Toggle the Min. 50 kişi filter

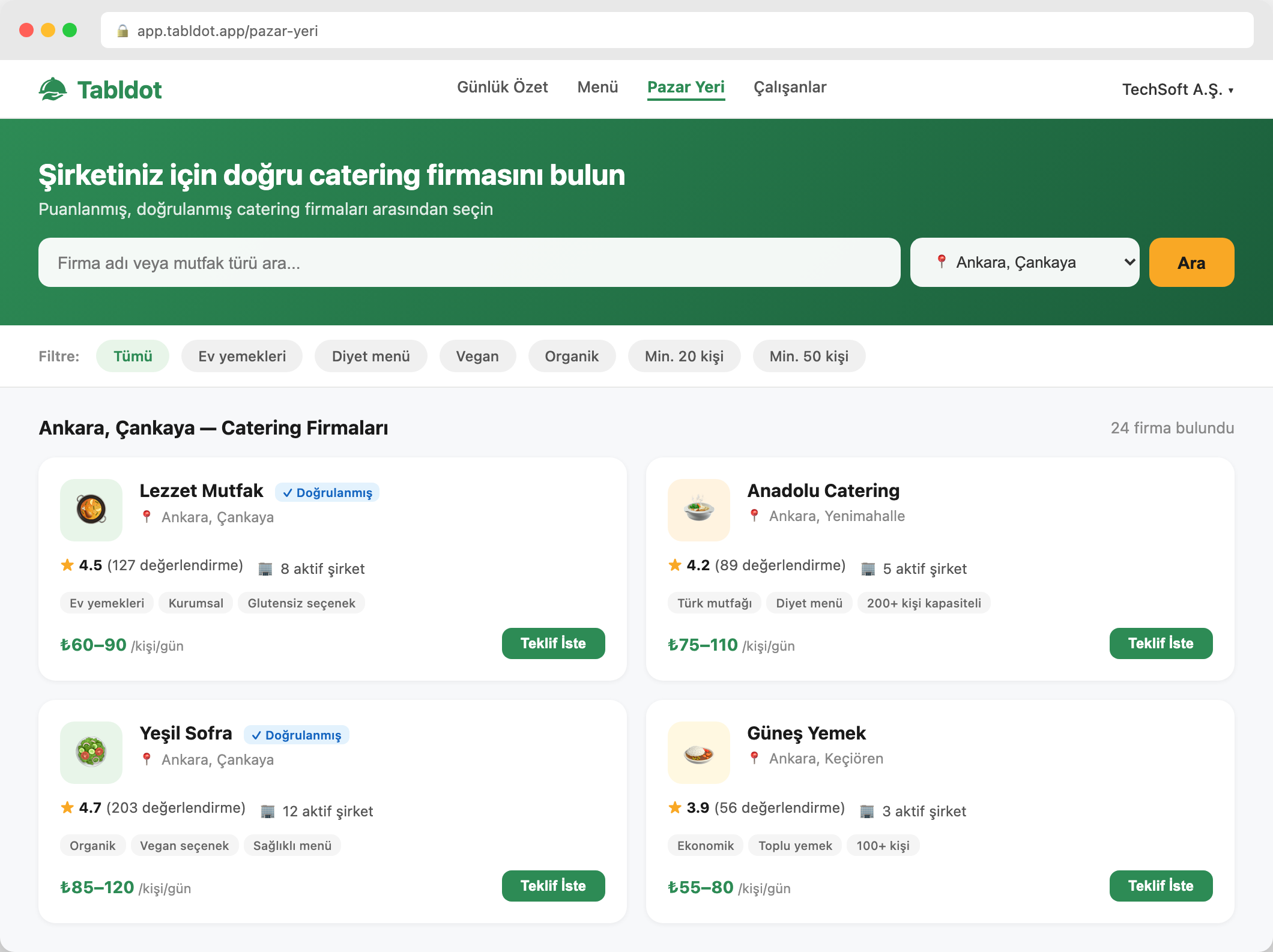coord(808,357)
